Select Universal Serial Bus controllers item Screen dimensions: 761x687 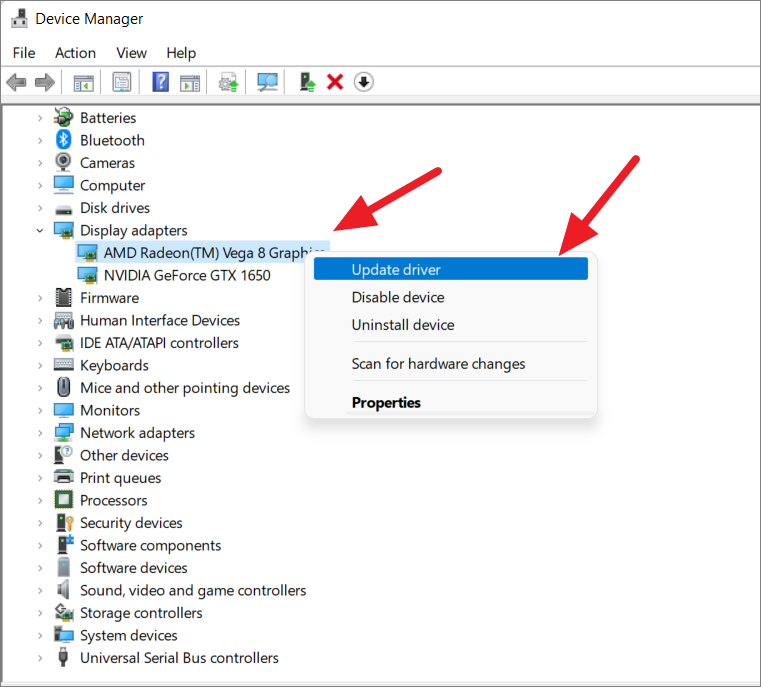tap(179, 657)
